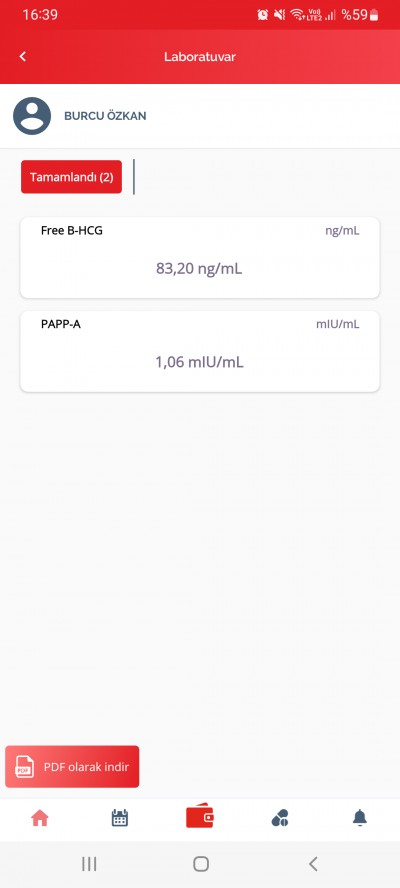Tap the battery status icon
The width and height of the screenshot is (400, 888).
[x=373, y=15]
